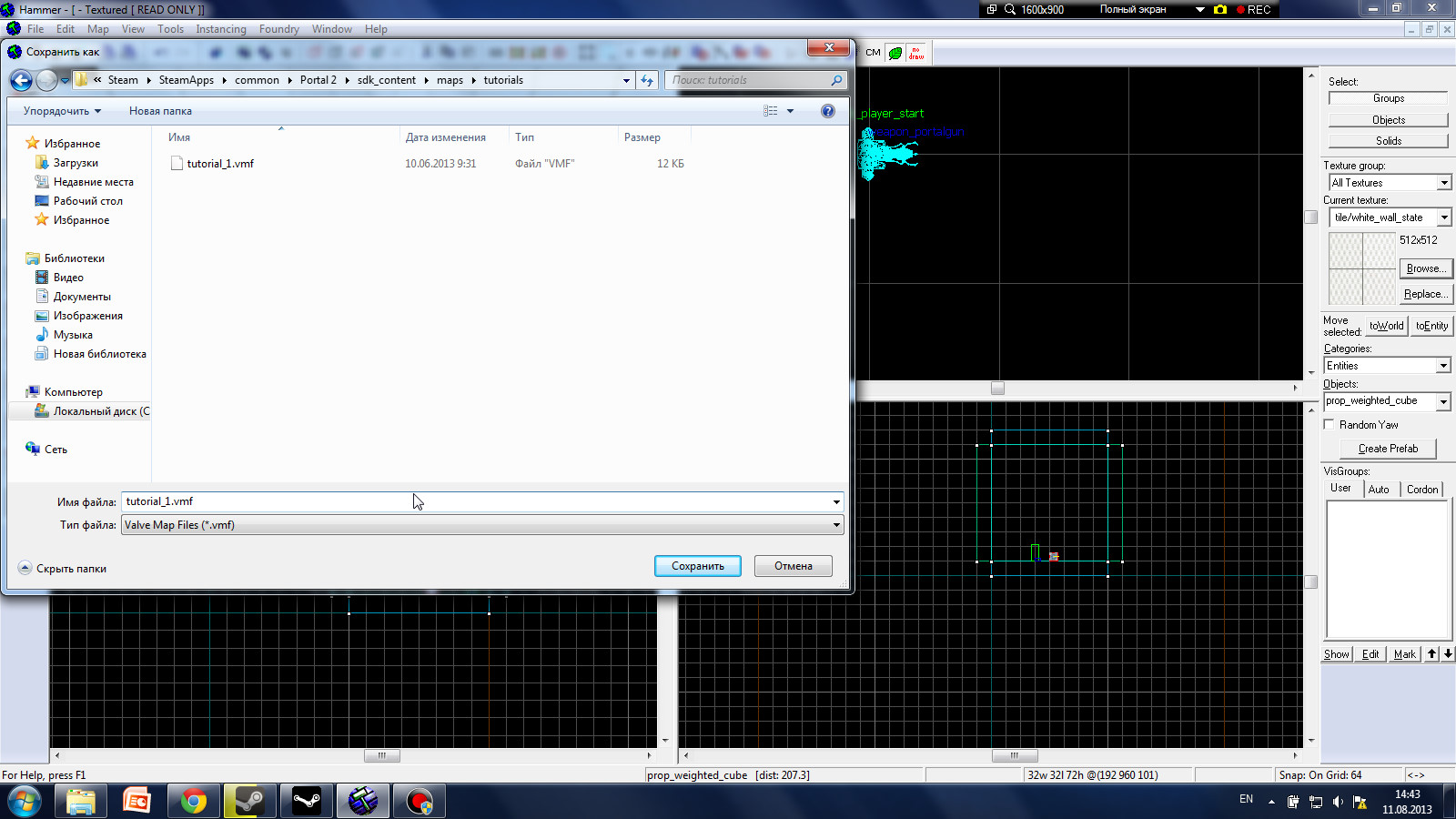Open Windows Explorer from the taskbar
This screenshot has height=819, width=1456.
(80, 802)
